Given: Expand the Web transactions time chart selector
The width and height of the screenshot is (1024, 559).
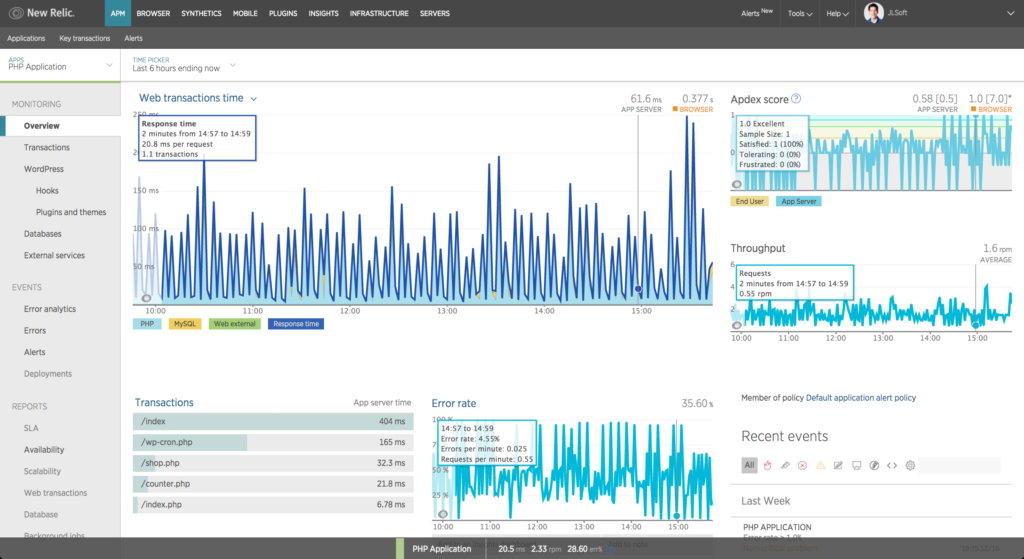Looking at the screenshot, I should click(254, 99).
